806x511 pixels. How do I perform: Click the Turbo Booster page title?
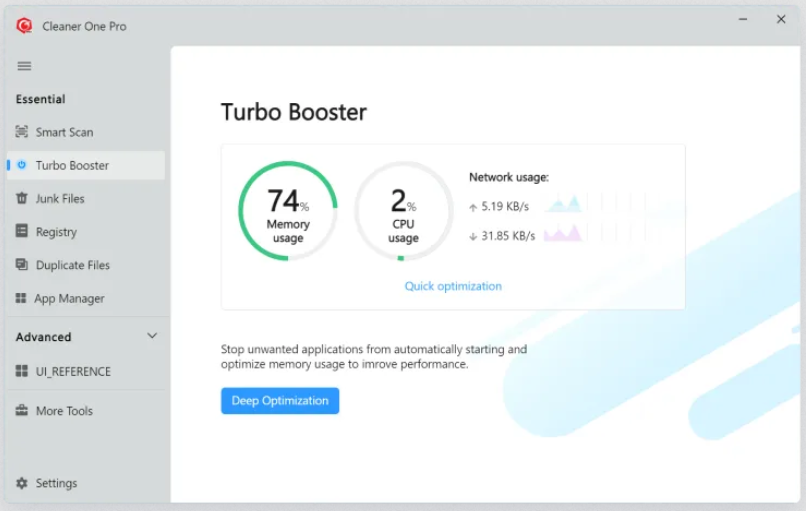294,112
